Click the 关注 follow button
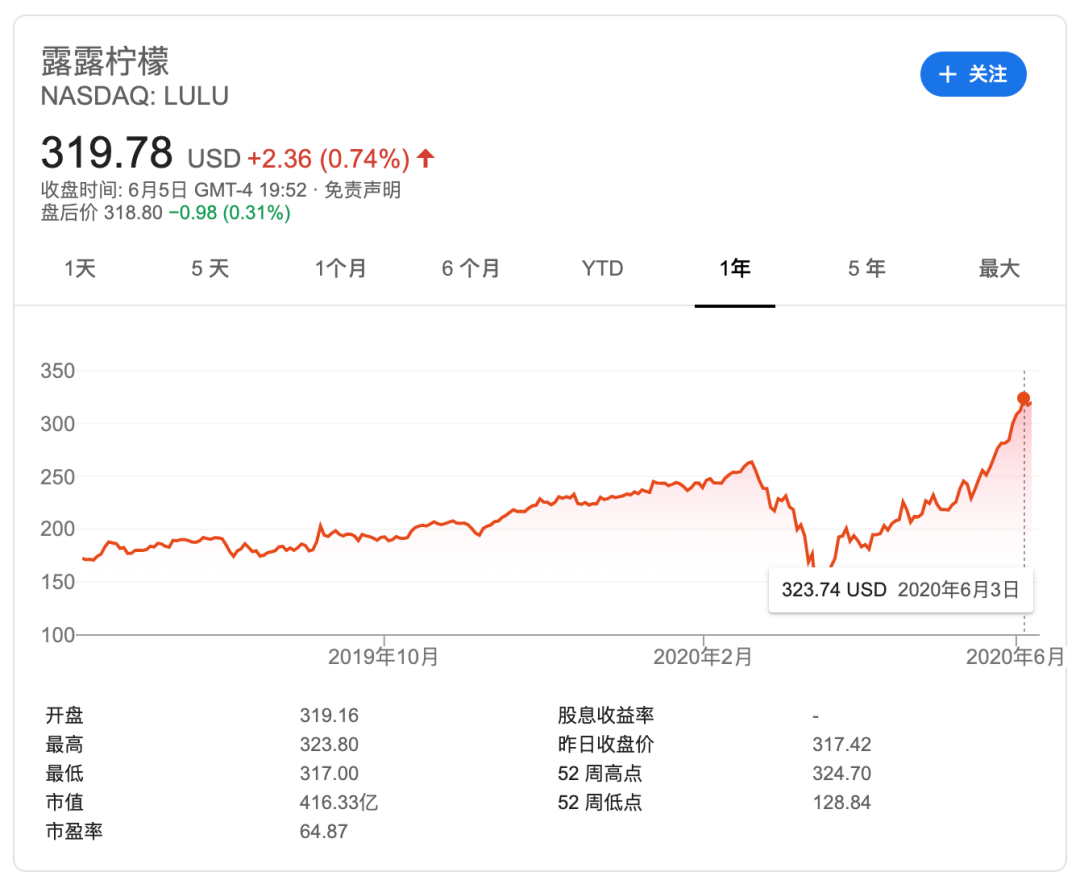Screen dimensions: 1080x880 [973, 74]
